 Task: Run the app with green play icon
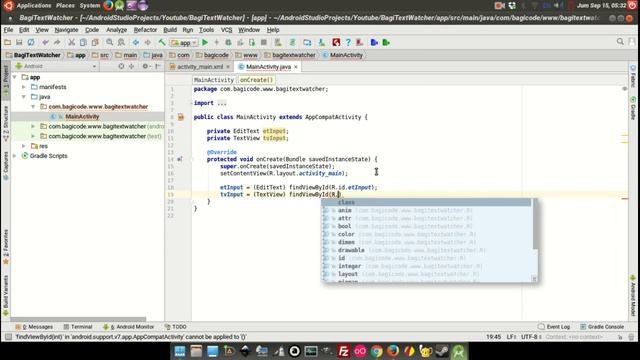point(205,42)
